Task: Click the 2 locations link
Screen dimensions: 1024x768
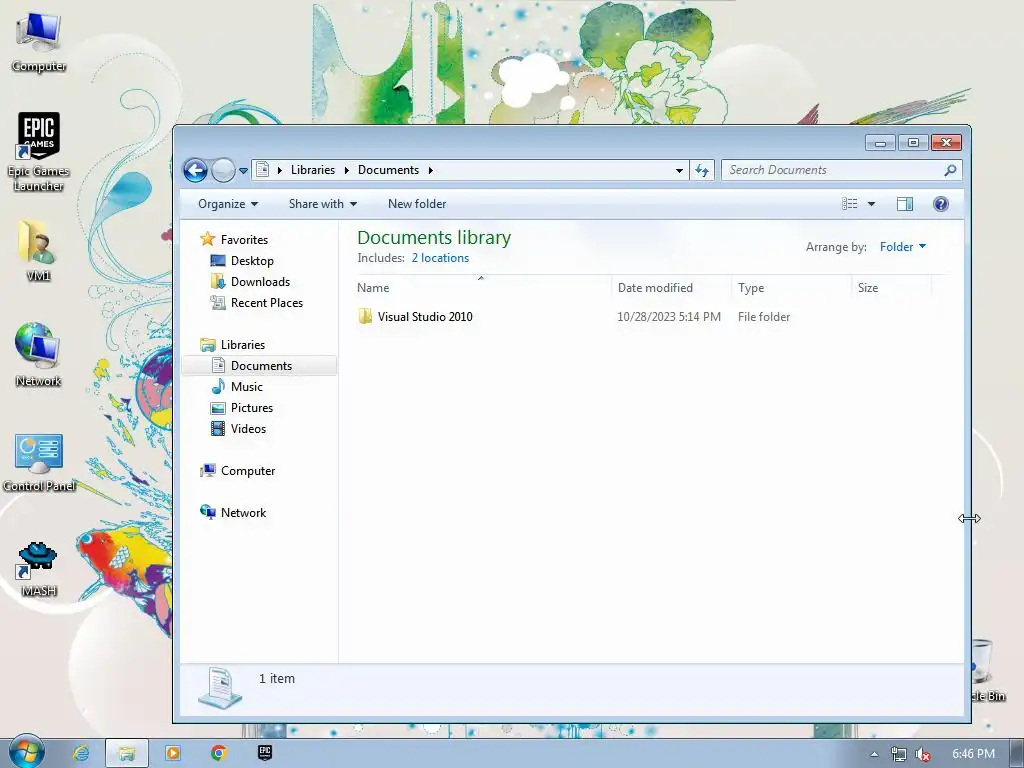Action: (440, 258)
